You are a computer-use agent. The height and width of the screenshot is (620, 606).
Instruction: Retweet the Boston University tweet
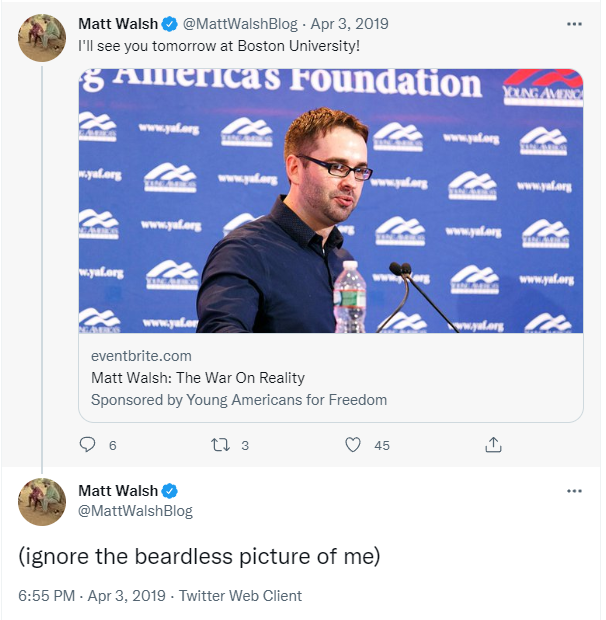(220, 445)
